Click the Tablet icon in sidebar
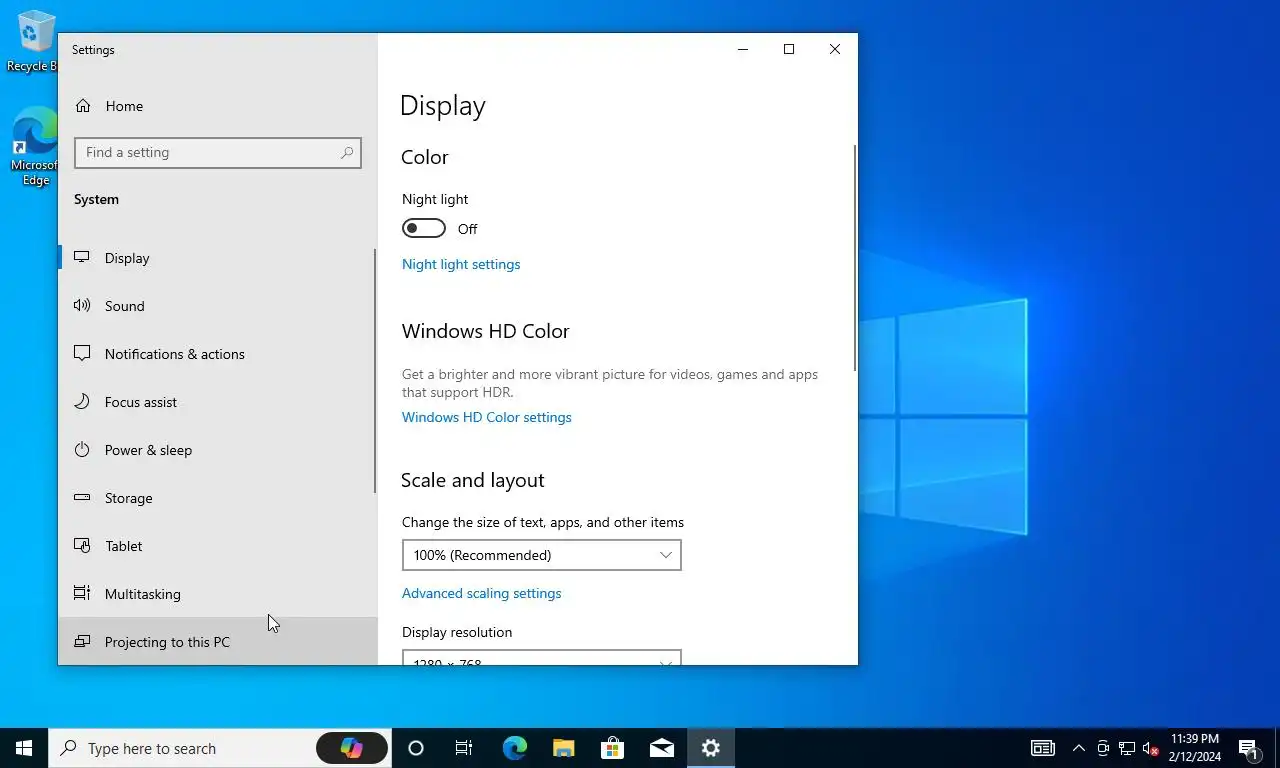 pyautogui.click(x=82, y=546)
